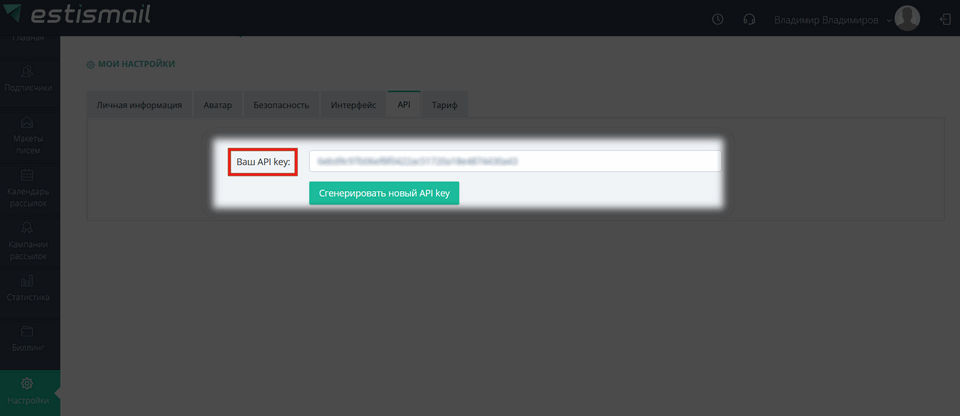Image resolution: width=960 pixels, height=416 pixels.
Task: Click the clock icon in header
Action: (x=718, y=19)
